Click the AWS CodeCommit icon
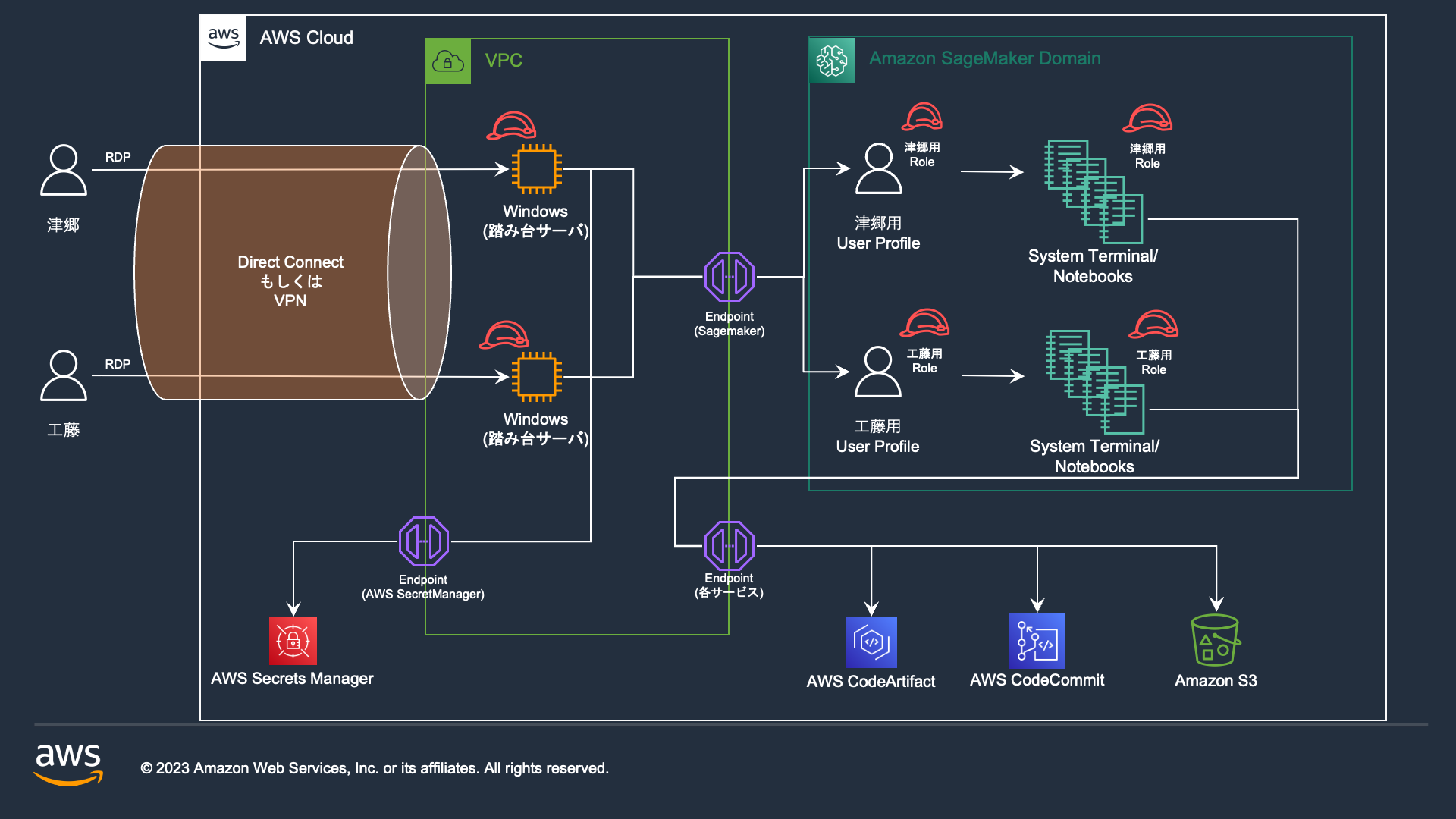Image resolution: width=1456 pixels, height=819 pixels. tap(1037, 641)
